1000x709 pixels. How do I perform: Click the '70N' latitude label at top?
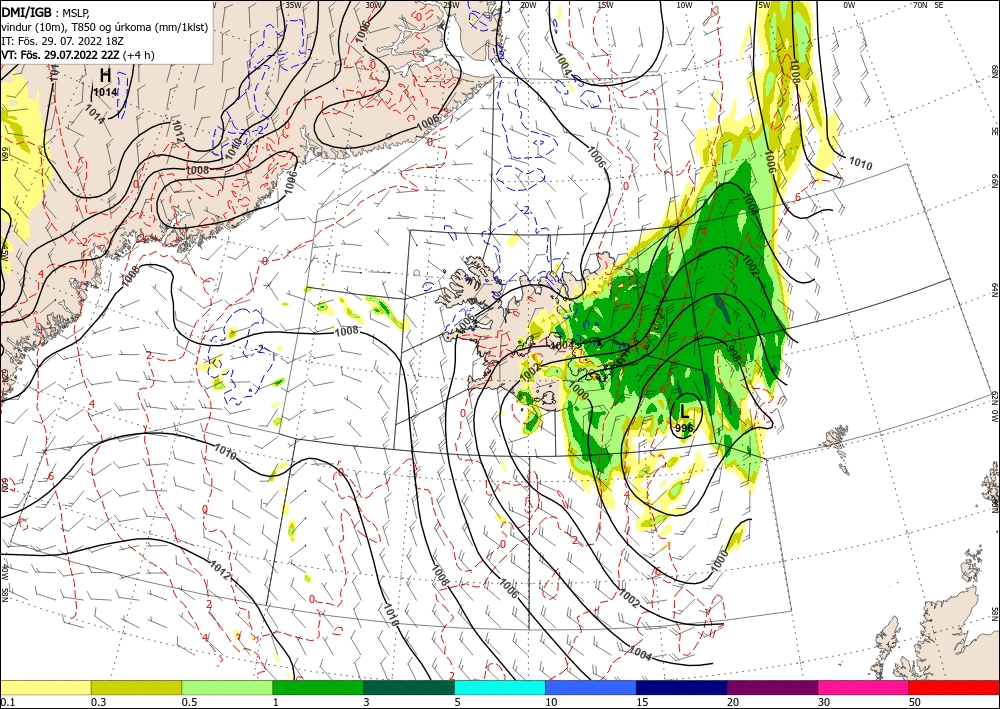tap(920, 4)
